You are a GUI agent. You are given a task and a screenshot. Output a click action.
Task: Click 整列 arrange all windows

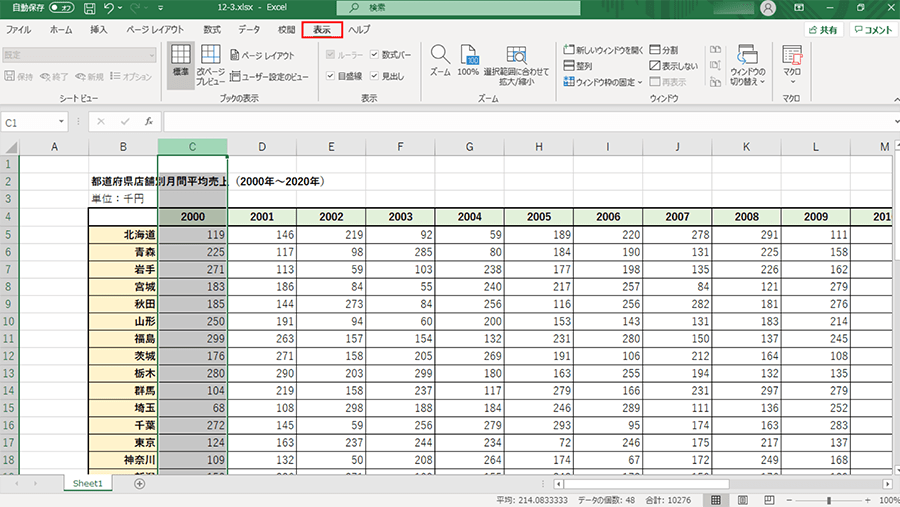pyautogui.click(x=578, y=66)
